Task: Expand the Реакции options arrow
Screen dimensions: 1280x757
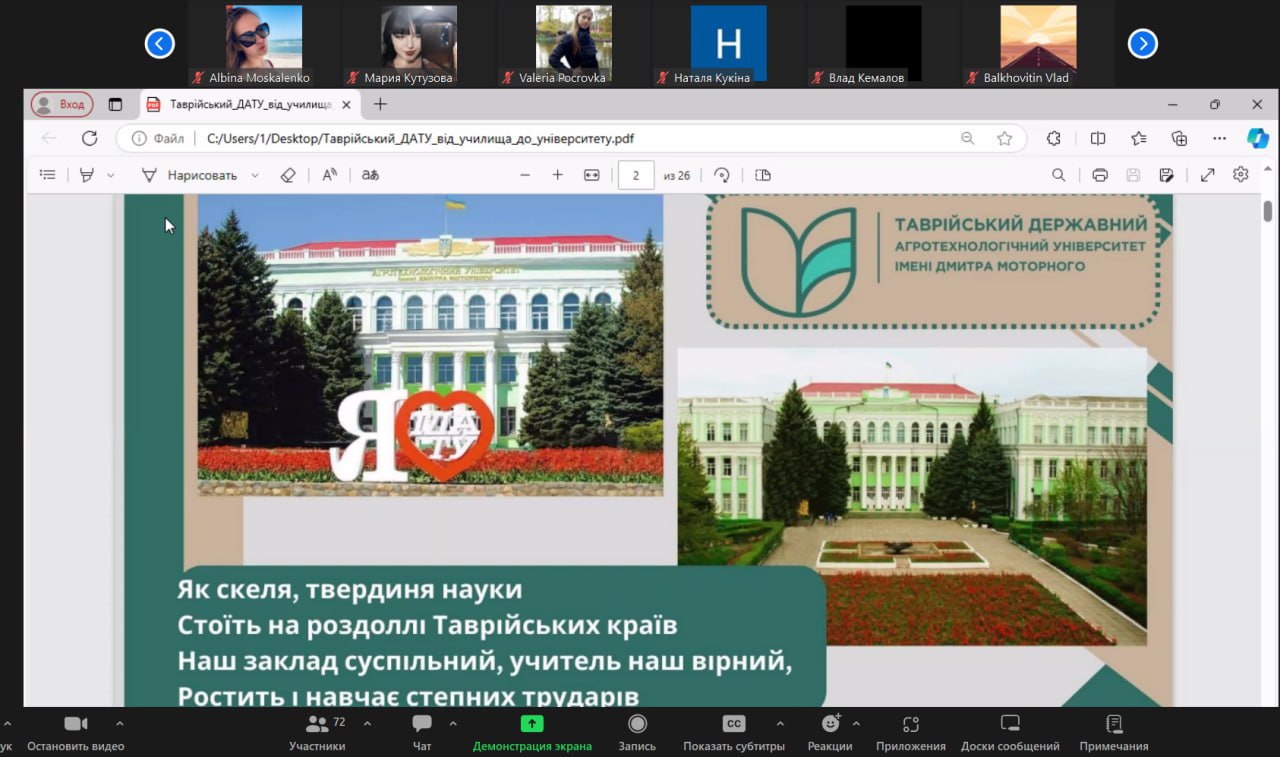Action: coord(856,723)
